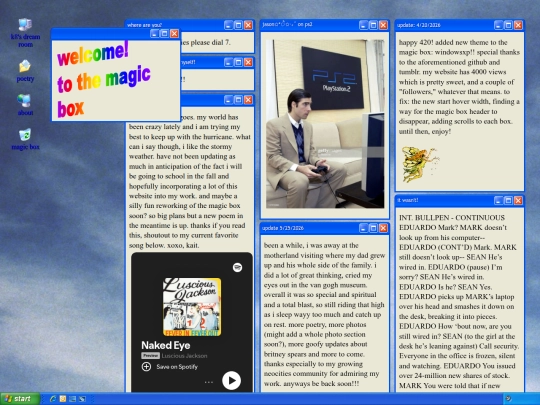Viewport: 540px width, 405px height.
Task: Close the 'on ps2' photo window
Action: click(x=383, y=25)
